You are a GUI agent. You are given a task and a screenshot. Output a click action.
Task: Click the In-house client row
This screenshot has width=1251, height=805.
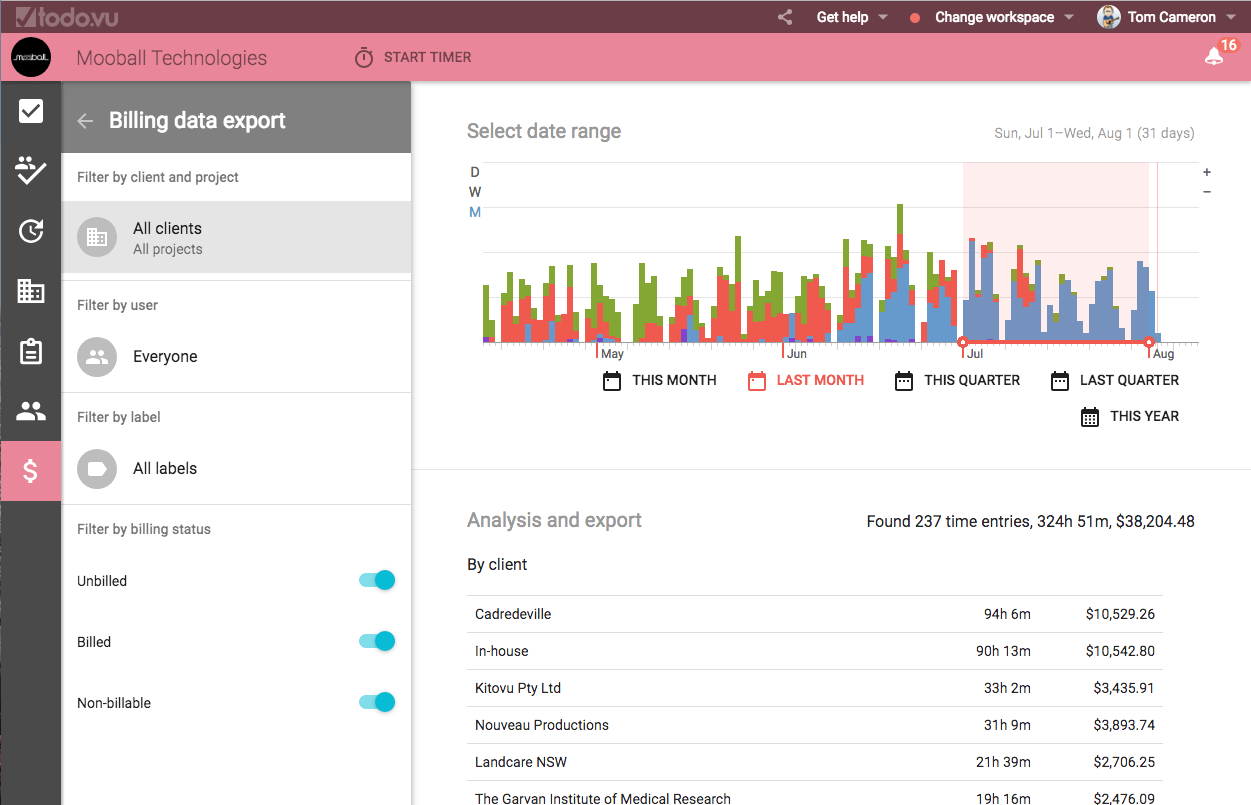tap(815, 651)
